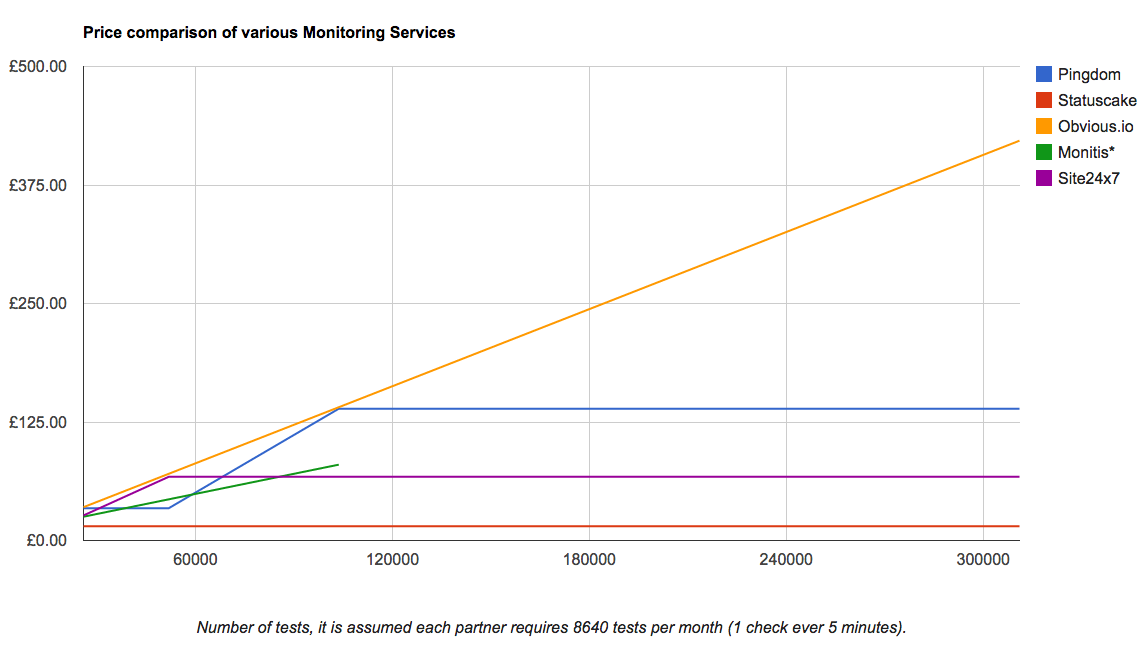This screenshot has height=662, width=1147.
Task: Select the £0.00 y-axis label
Action: coord(45,540)
